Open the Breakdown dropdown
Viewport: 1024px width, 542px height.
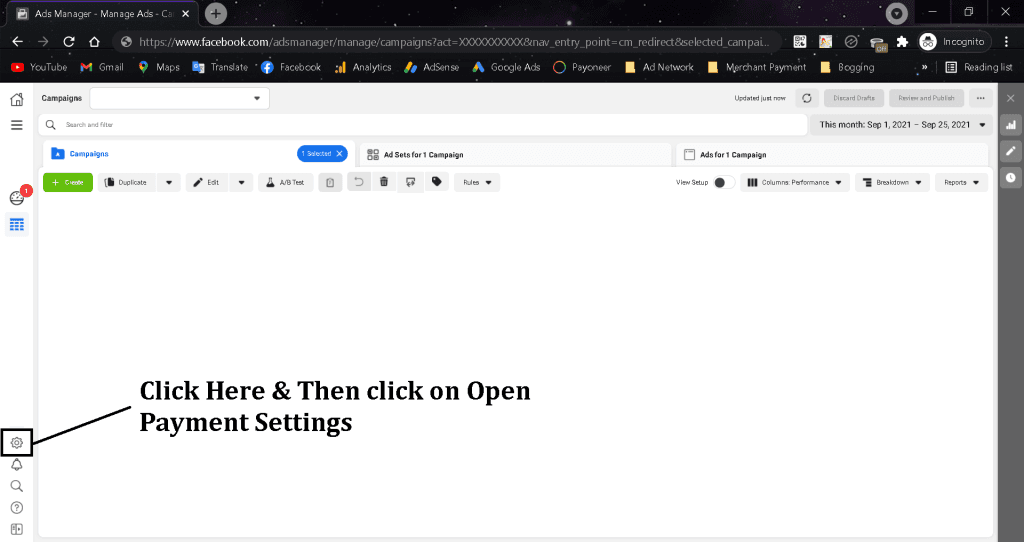(x=893, y=182)
